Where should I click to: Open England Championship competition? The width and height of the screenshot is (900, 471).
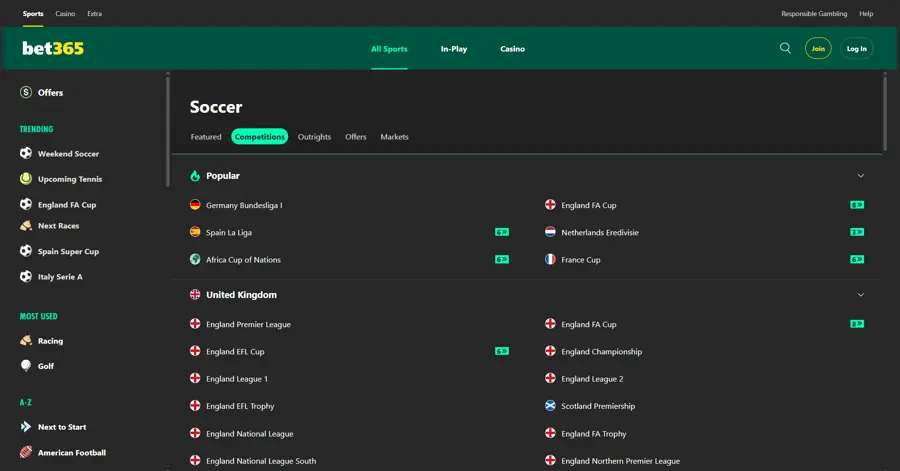[x=602, y=351]
